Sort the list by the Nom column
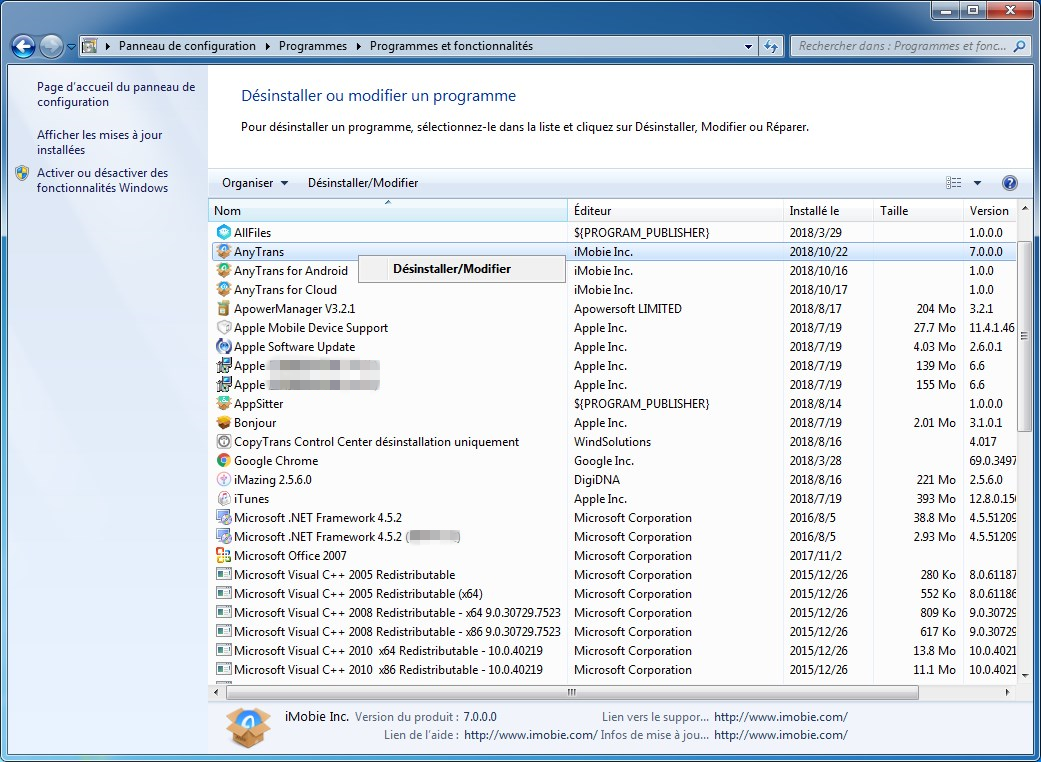The height and width of the screenshot is (762, 1041). [388, 210]
